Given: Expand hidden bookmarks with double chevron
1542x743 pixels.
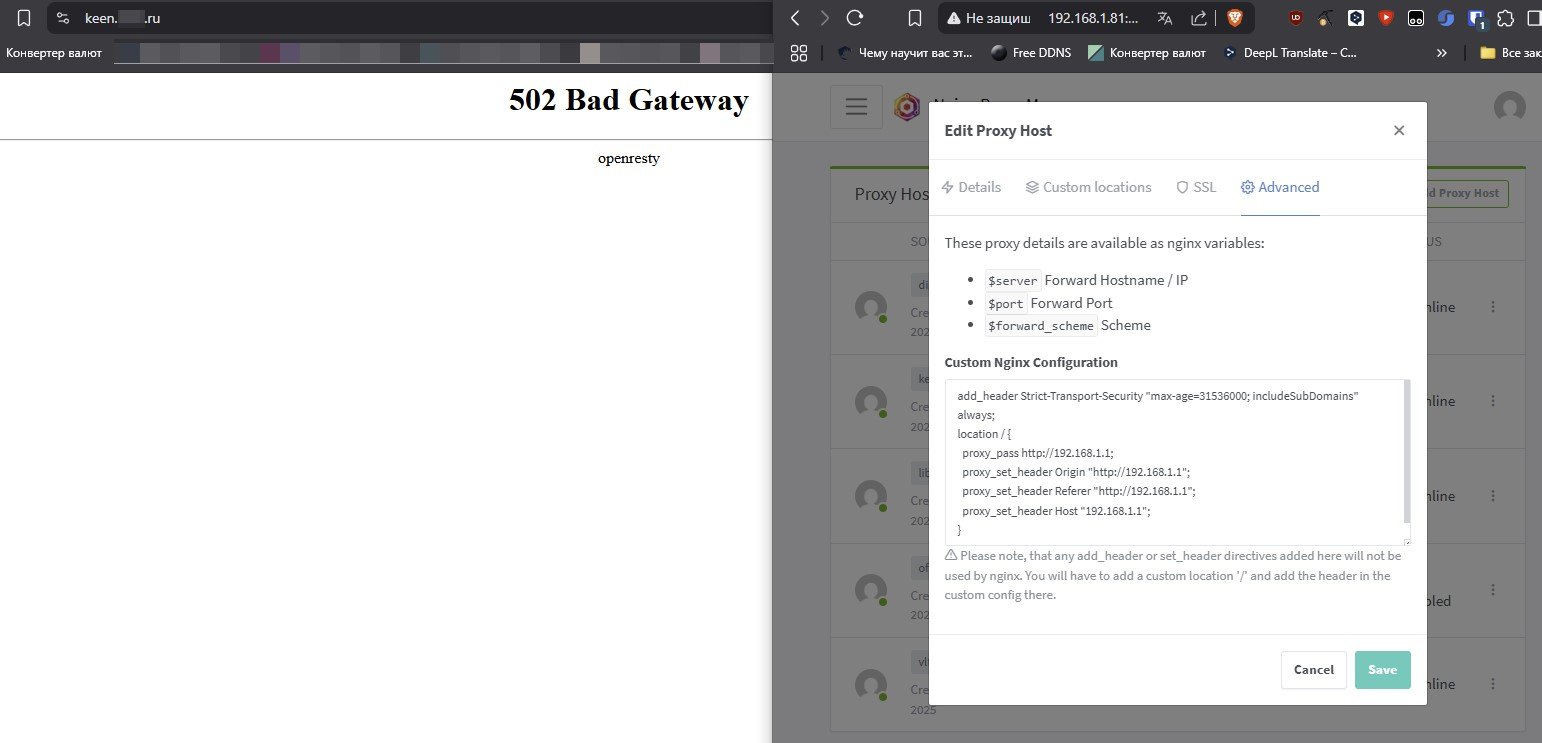Looking at the screenshot, I should [x=1442, y=53].
